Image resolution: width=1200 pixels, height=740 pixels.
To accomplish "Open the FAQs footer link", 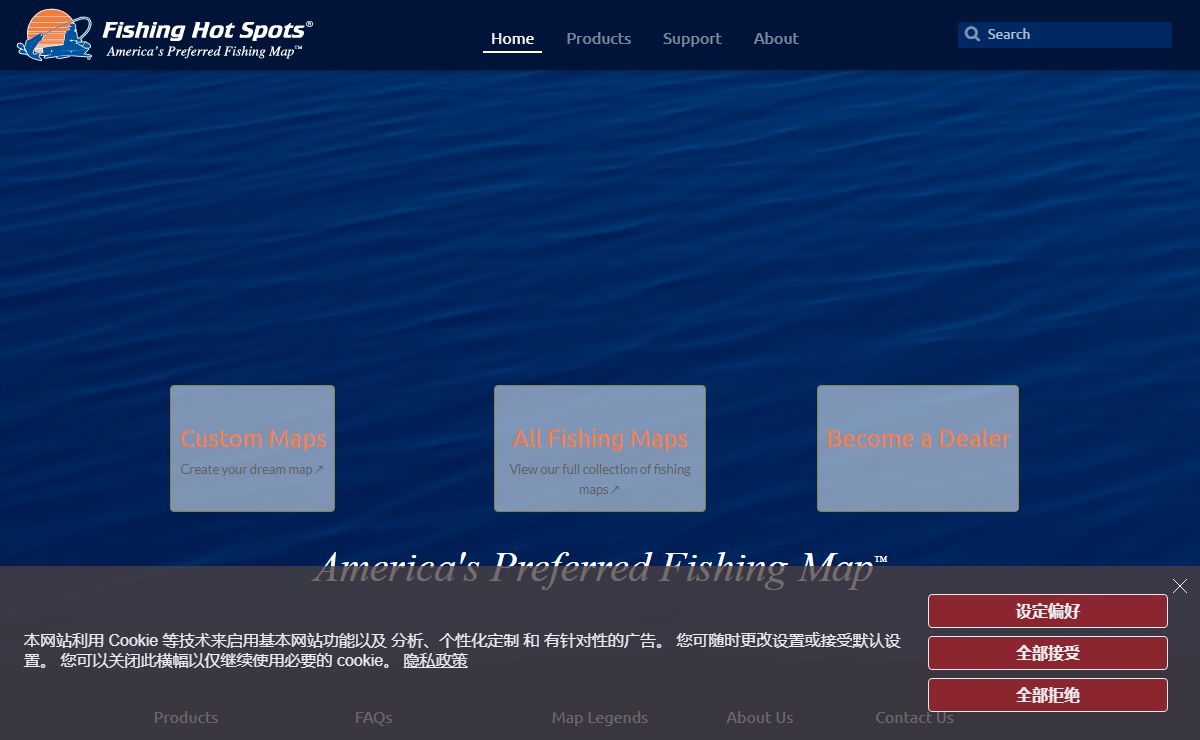I will click(373, 717).
